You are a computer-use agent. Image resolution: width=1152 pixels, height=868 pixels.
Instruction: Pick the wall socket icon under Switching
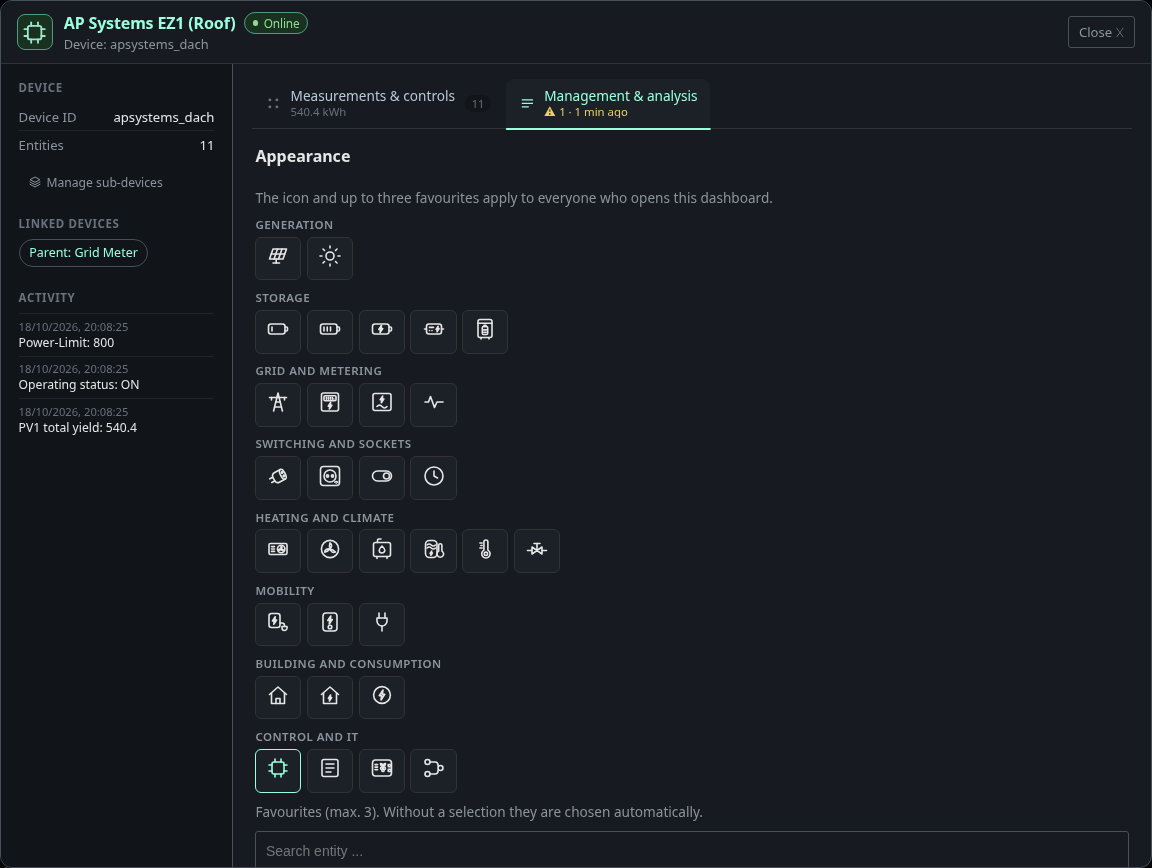click(330, 477)
